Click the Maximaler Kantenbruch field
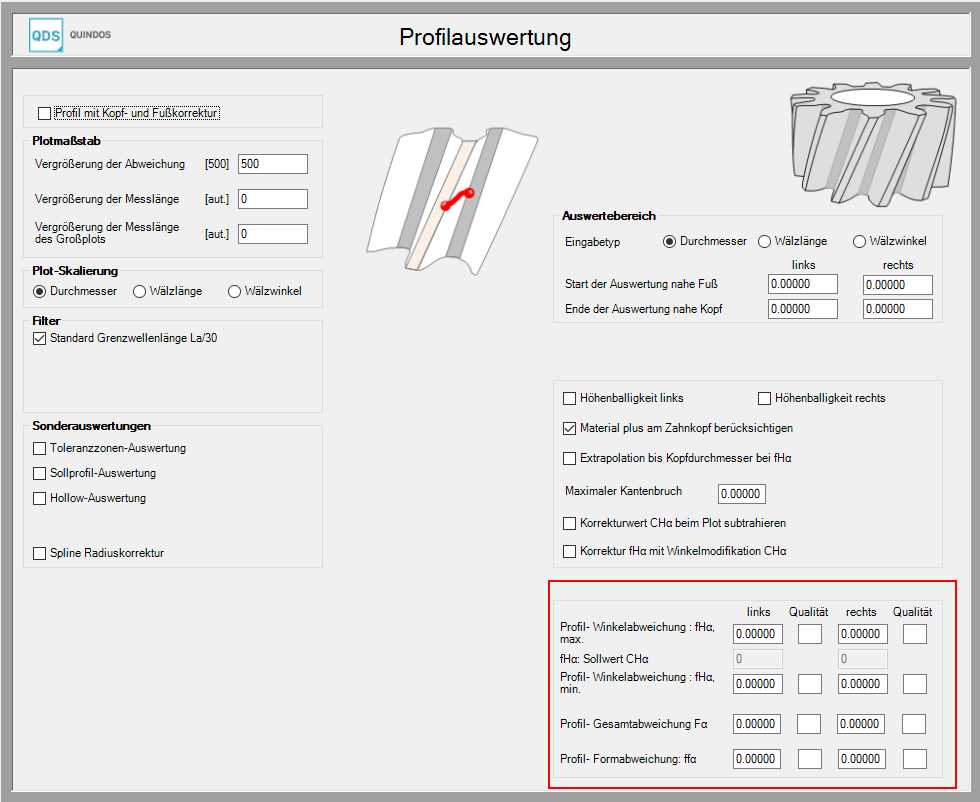 [x=742, y=494]
